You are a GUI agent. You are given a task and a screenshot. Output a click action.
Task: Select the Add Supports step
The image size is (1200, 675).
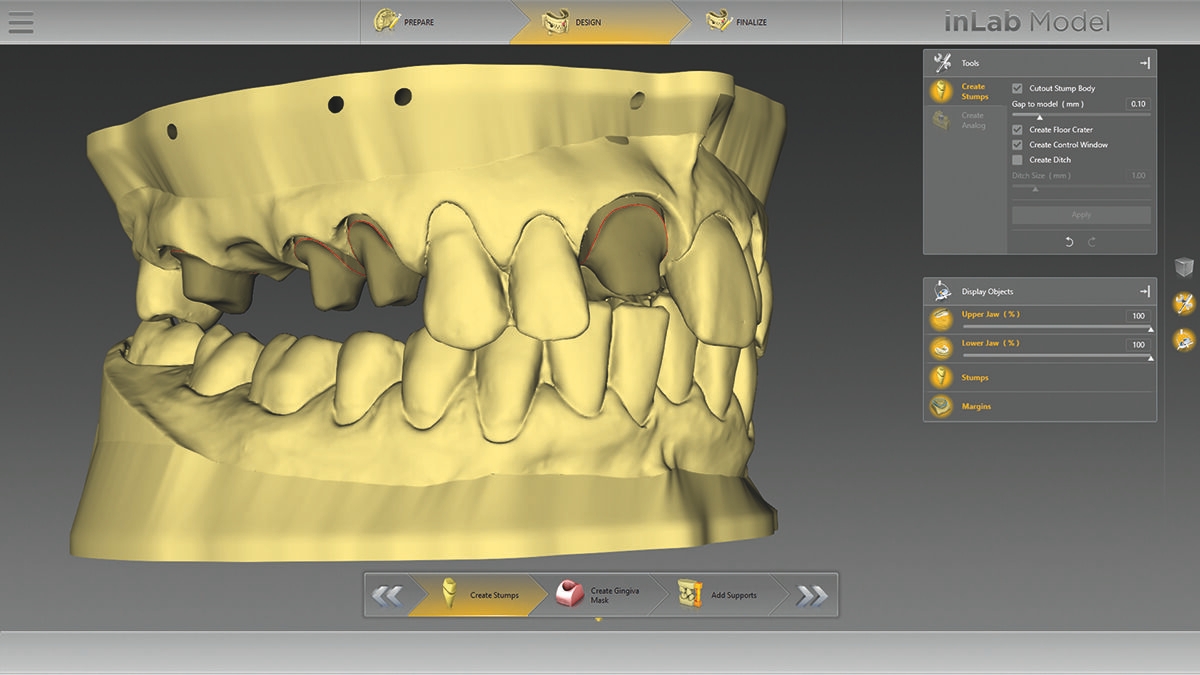pyautogui.click(x=722, y=595)
